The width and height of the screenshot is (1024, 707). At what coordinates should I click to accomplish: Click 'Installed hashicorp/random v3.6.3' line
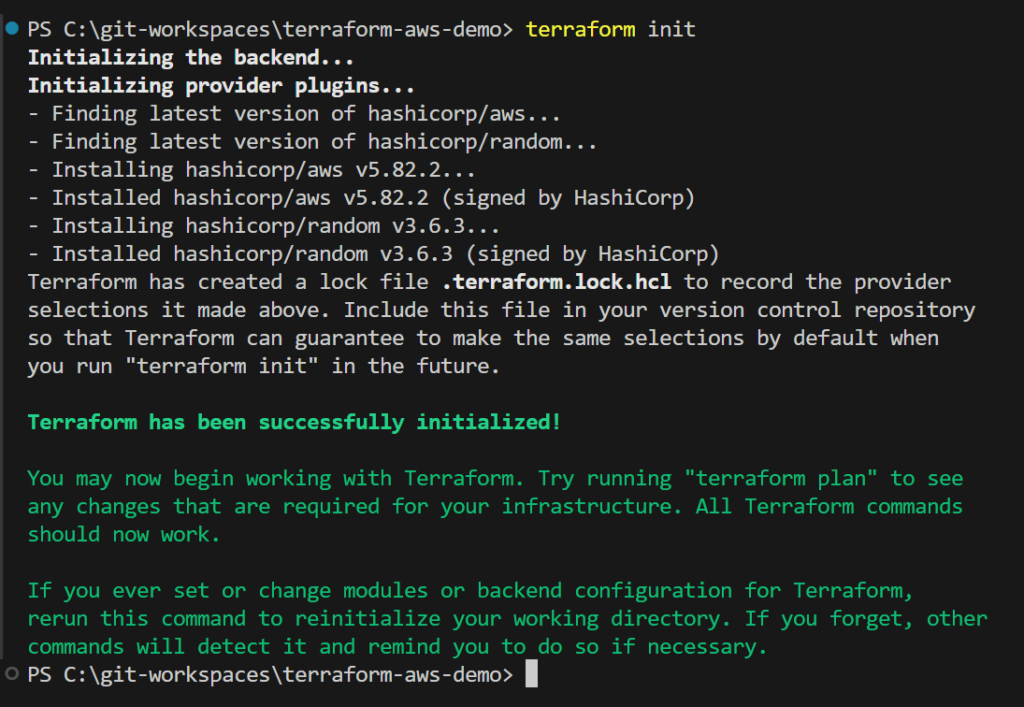(373, 254)
